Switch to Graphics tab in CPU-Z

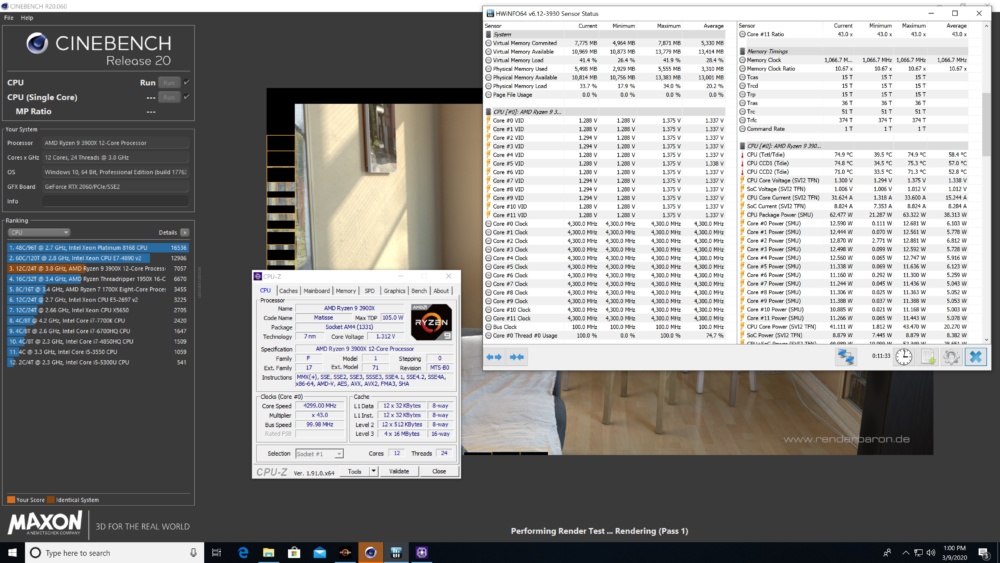394,291
